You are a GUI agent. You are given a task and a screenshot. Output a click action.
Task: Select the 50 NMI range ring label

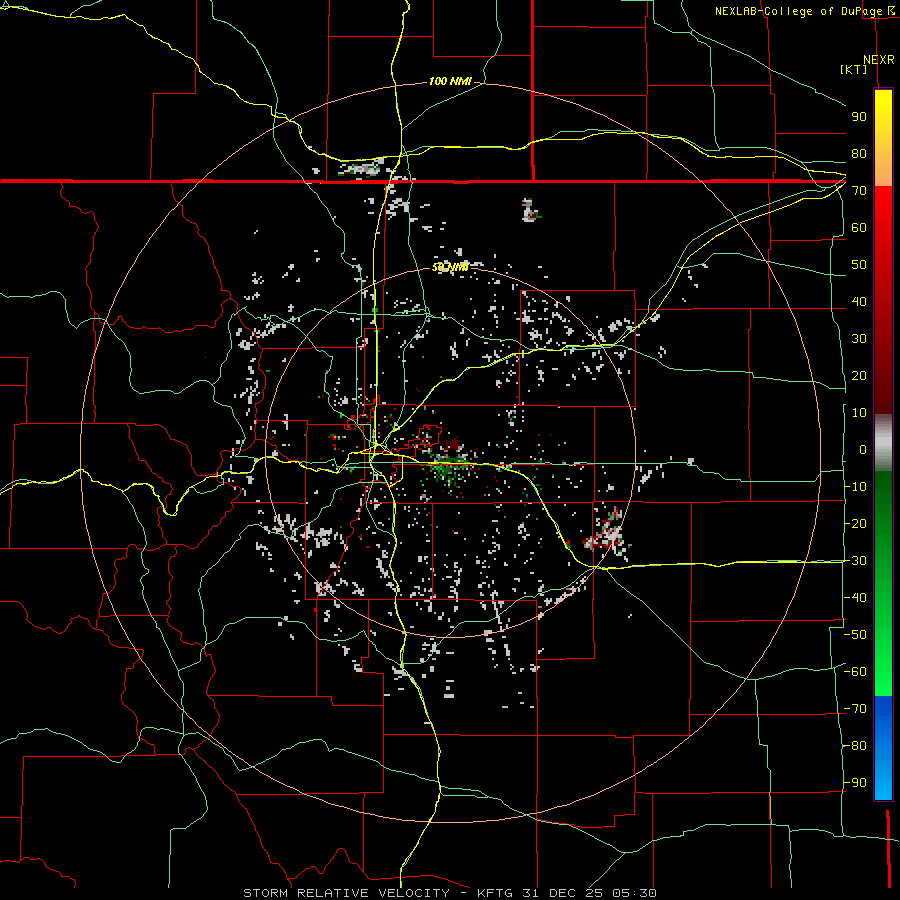coord(450,267)
